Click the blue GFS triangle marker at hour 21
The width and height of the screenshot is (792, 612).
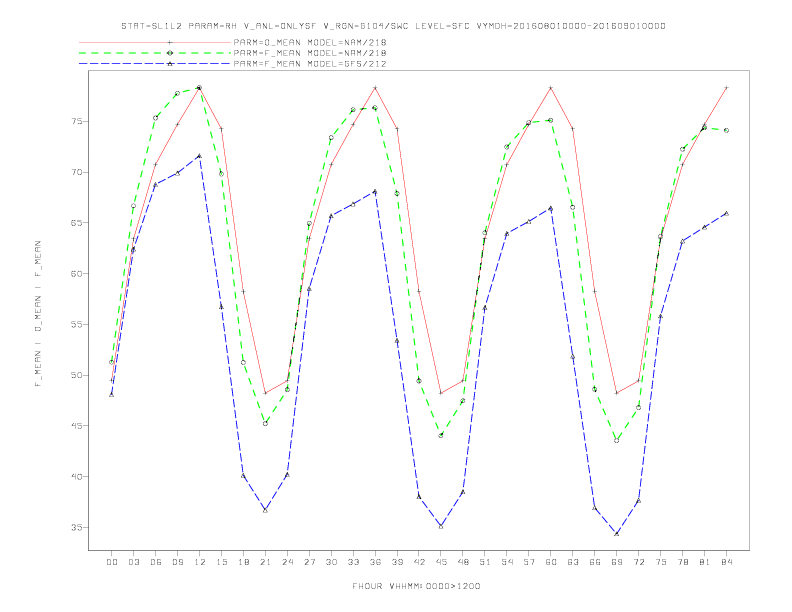click(x=265, y=510)
